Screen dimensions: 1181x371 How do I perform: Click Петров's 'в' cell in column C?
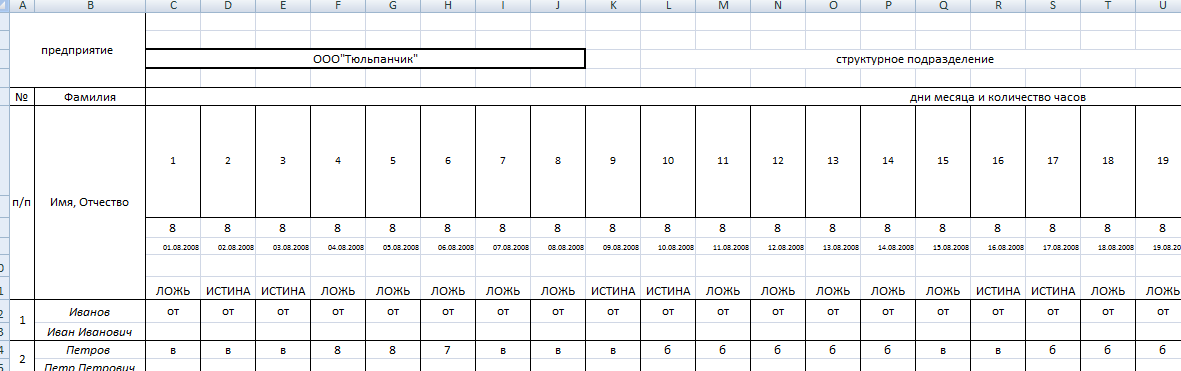pyautogui.click(x=172, y=350)
